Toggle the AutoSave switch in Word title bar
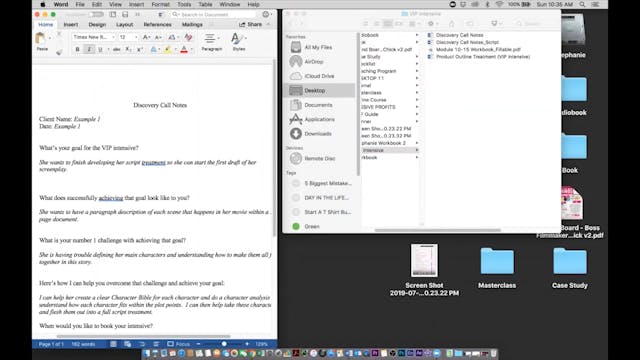The width and height of the screenshot is (640, 360). pyautogui.click(x=96, y=14)
